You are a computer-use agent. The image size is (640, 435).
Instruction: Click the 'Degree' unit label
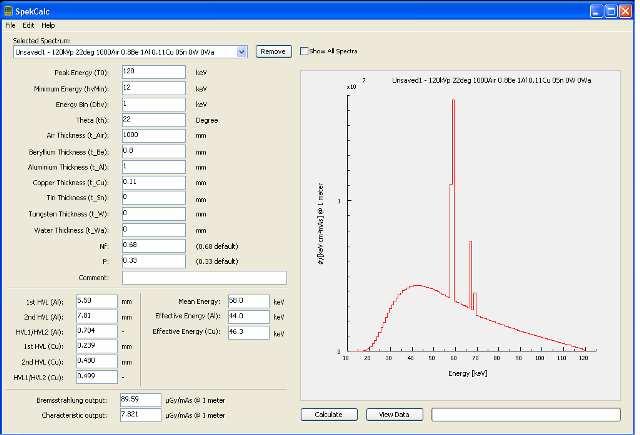207,121
